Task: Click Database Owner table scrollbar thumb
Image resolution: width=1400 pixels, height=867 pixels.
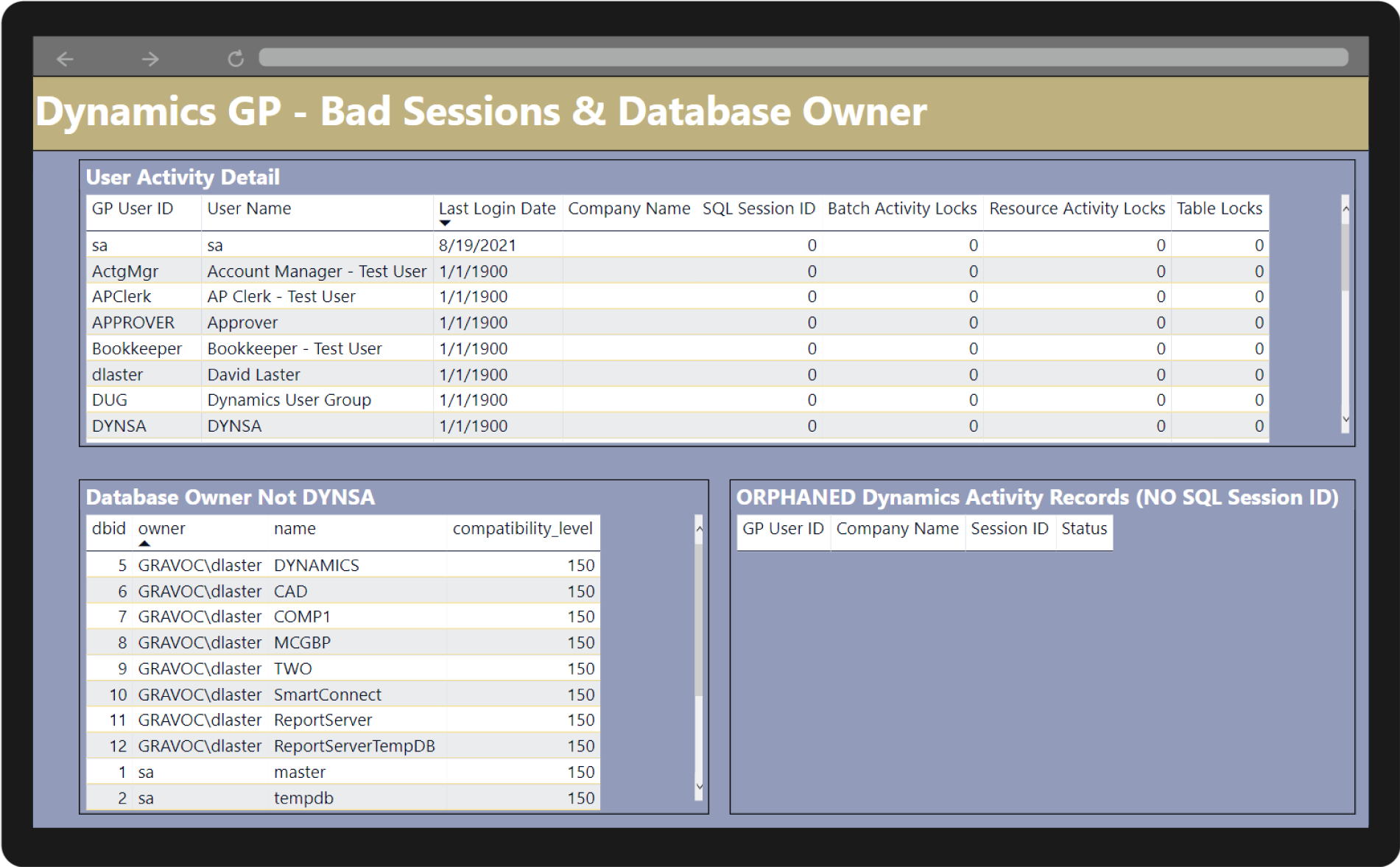Action: 699,619
